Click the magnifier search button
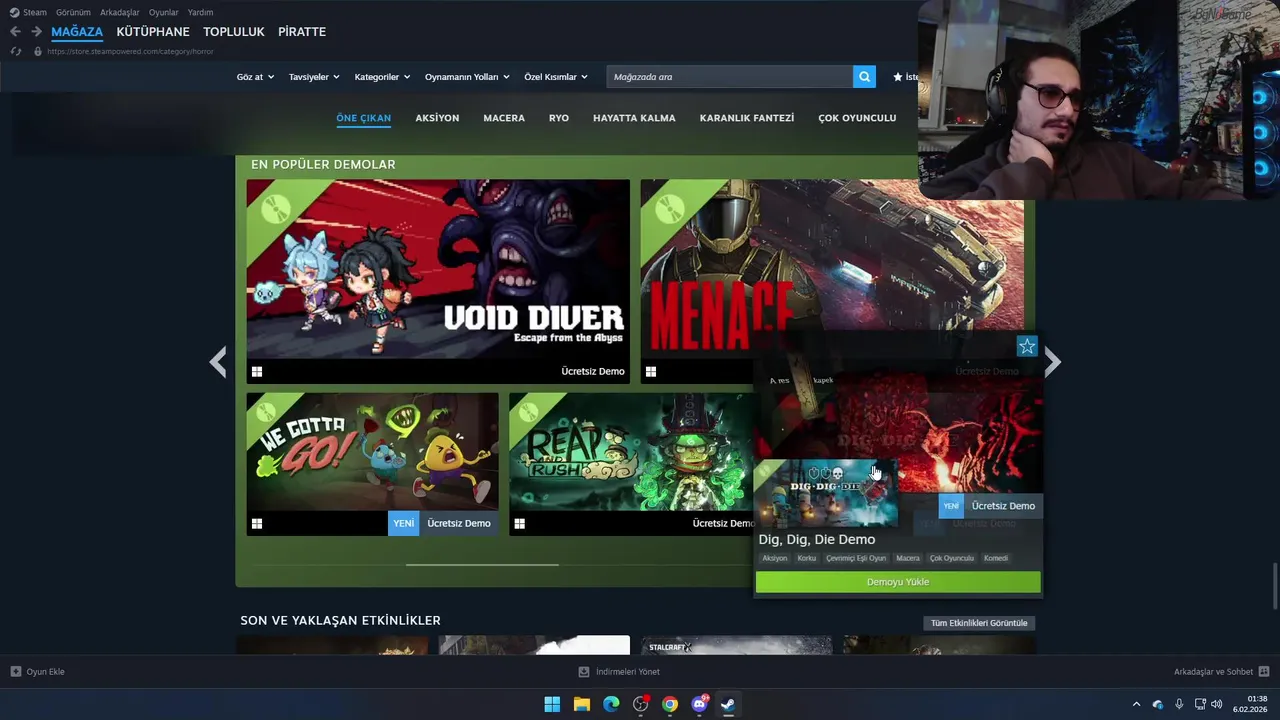Image resolution: width=1280 pixels, height=720 pixels. coord(864,77)
